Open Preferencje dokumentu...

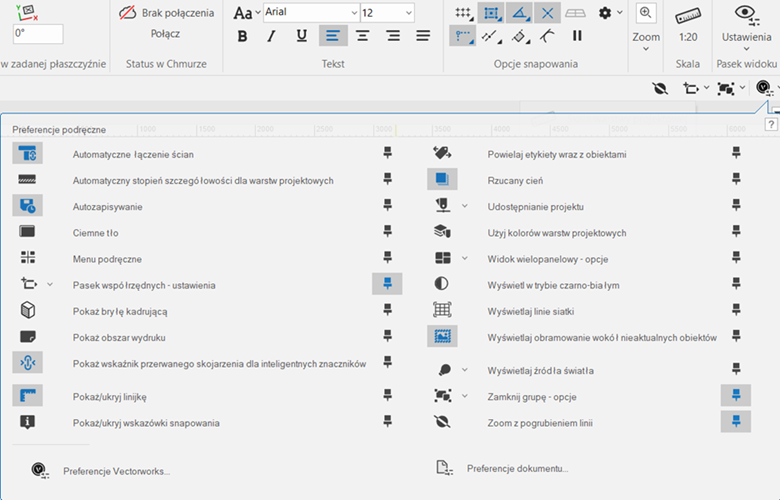[x=518, y=468]
